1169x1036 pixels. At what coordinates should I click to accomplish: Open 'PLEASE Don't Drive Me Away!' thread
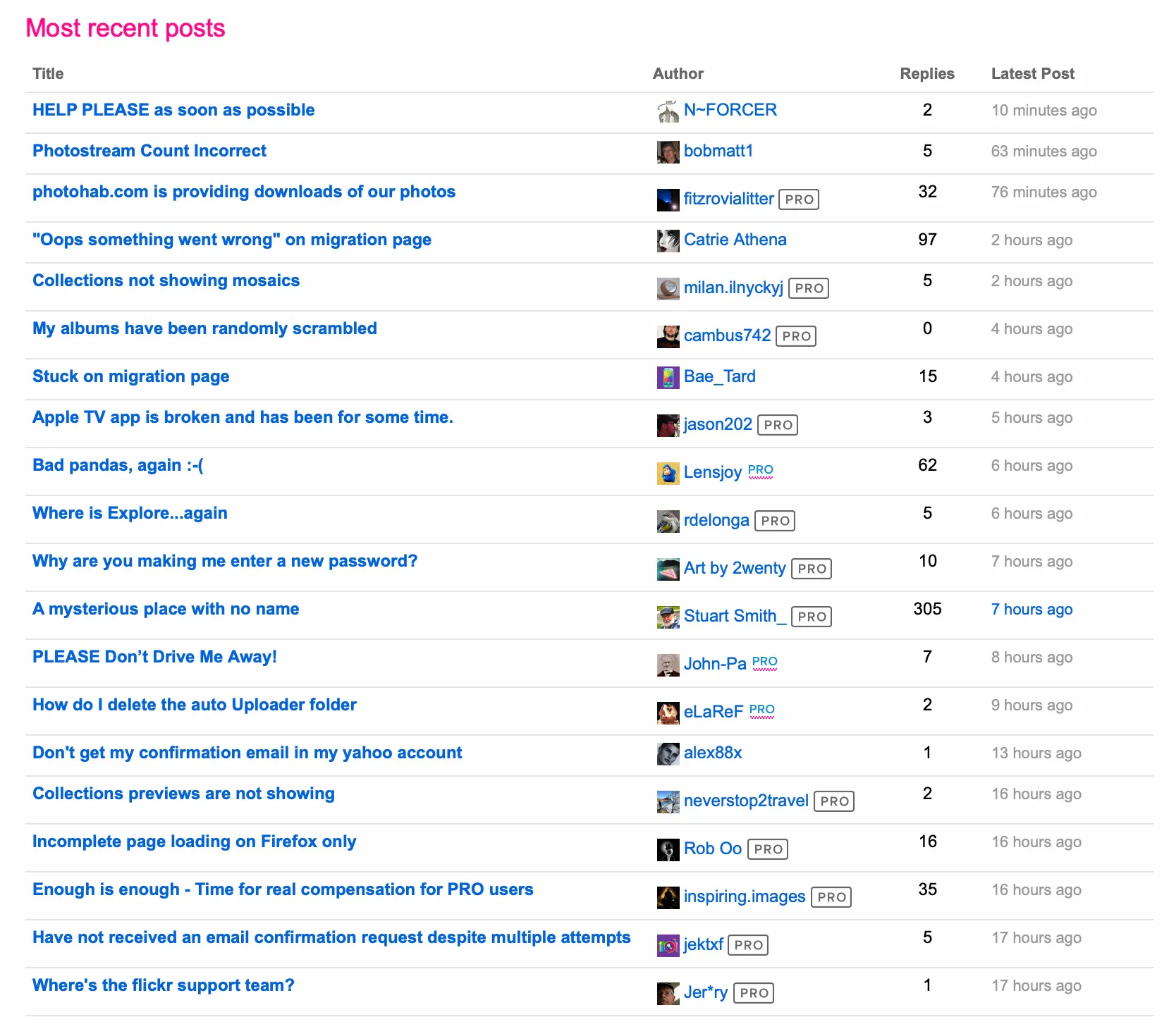pos(154,657)
